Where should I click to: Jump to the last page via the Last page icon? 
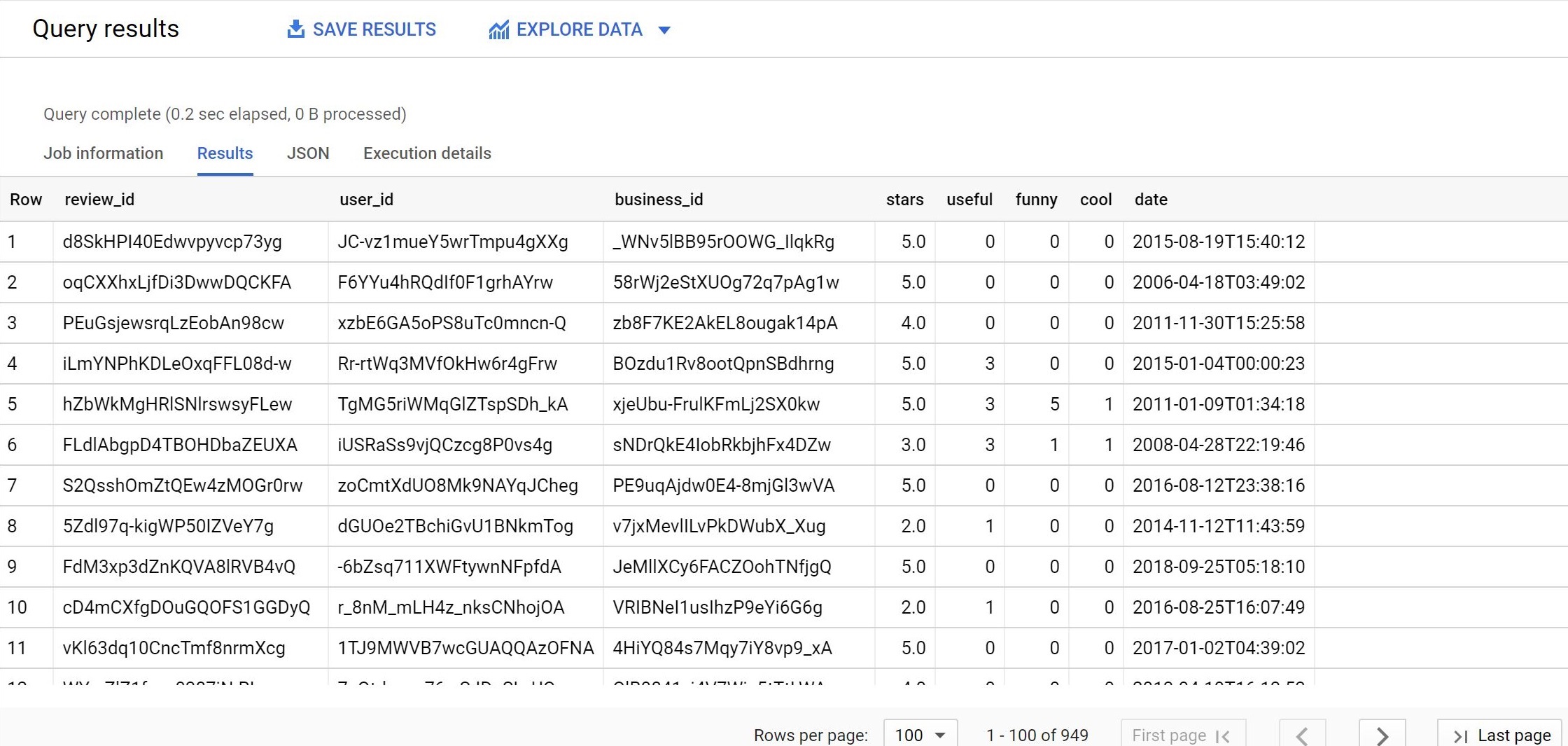click(1462, 735)
